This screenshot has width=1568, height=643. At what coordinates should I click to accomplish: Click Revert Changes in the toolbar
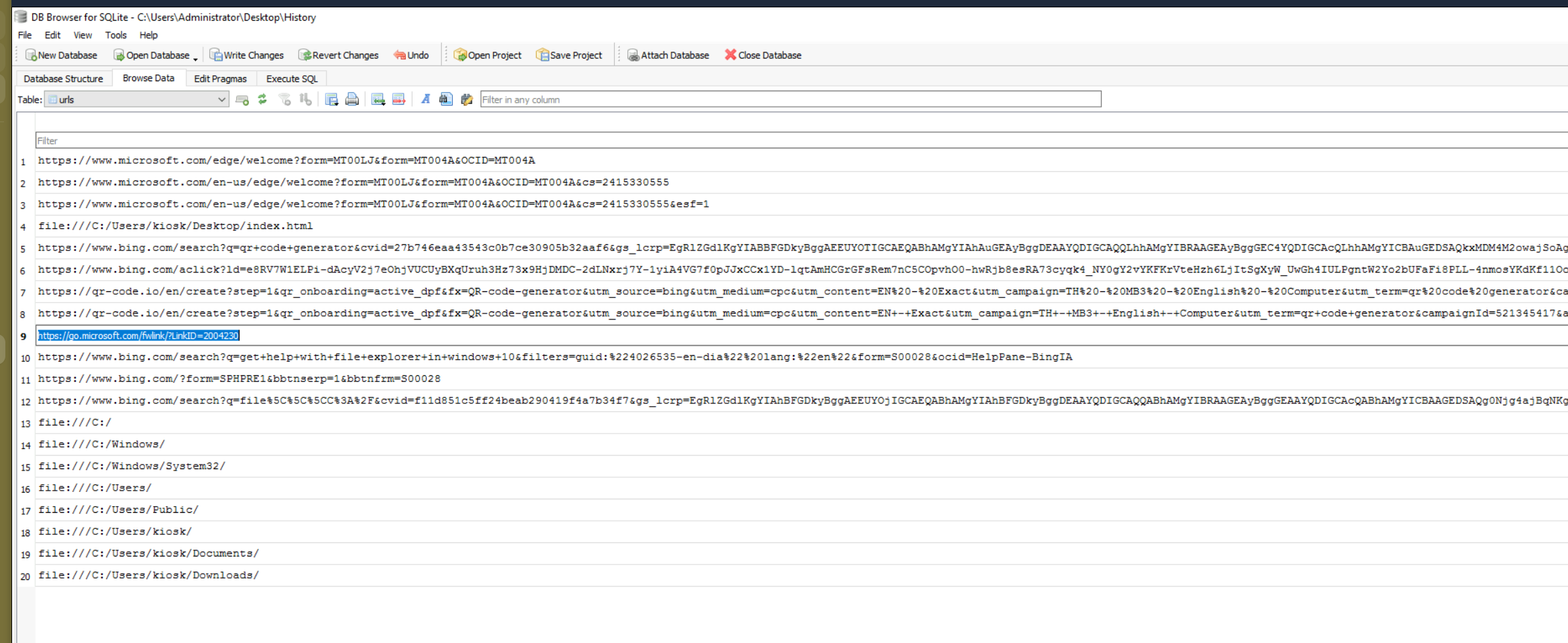coord(339,55)
